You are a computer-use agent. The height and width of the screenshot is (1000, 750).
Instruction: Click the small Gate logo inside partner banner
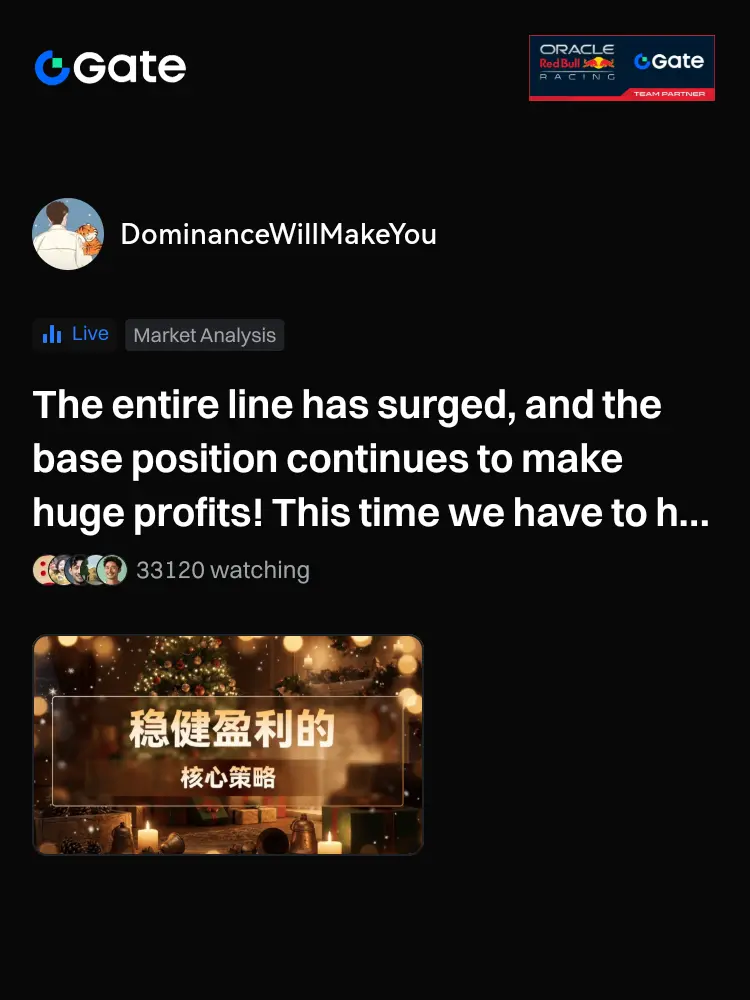(669, 61)
